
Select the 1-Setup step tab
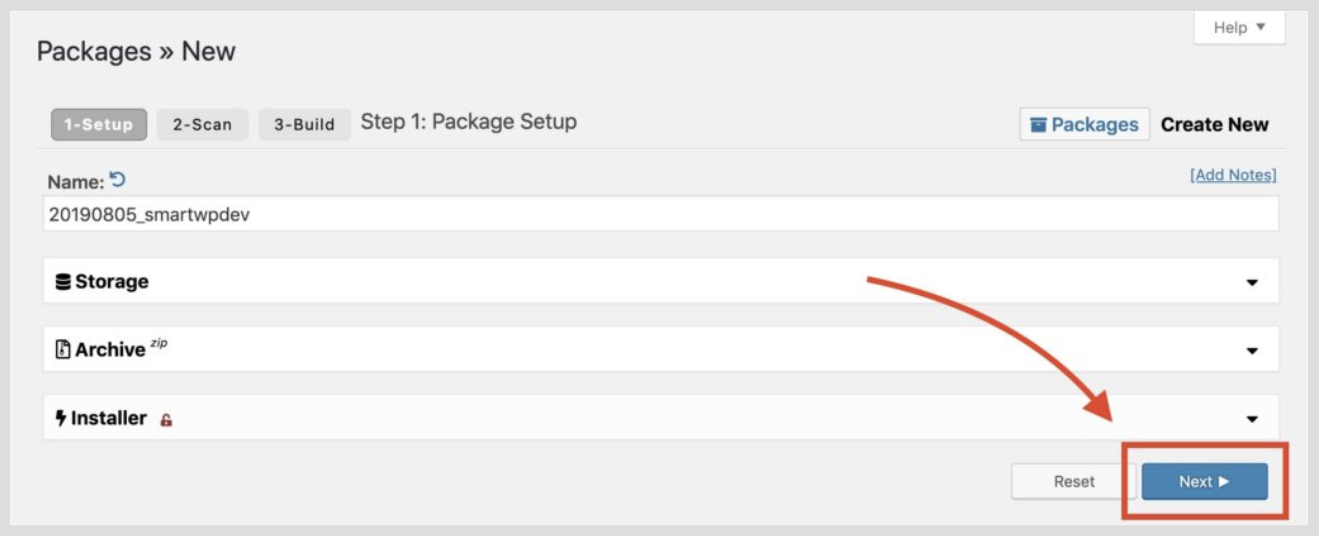pos(99,125)
